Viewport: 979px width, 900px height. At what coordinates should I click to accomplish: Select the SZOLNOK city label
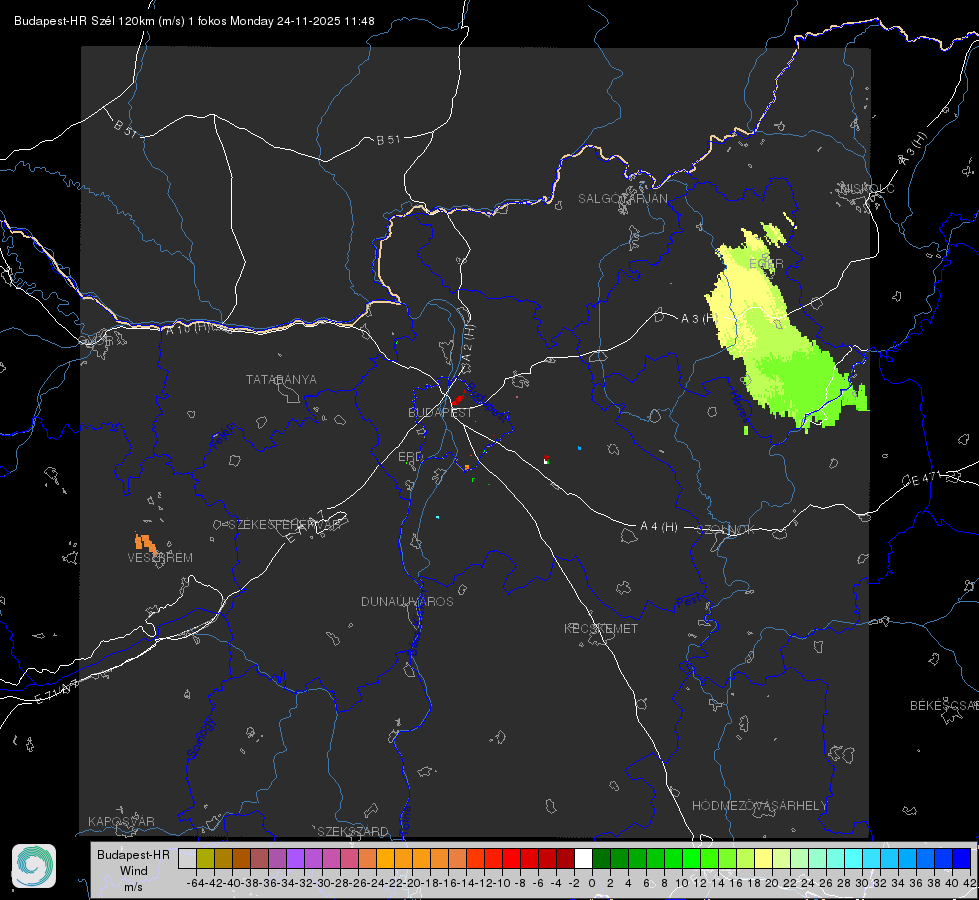pyautogui.click(x=726, y=530)
